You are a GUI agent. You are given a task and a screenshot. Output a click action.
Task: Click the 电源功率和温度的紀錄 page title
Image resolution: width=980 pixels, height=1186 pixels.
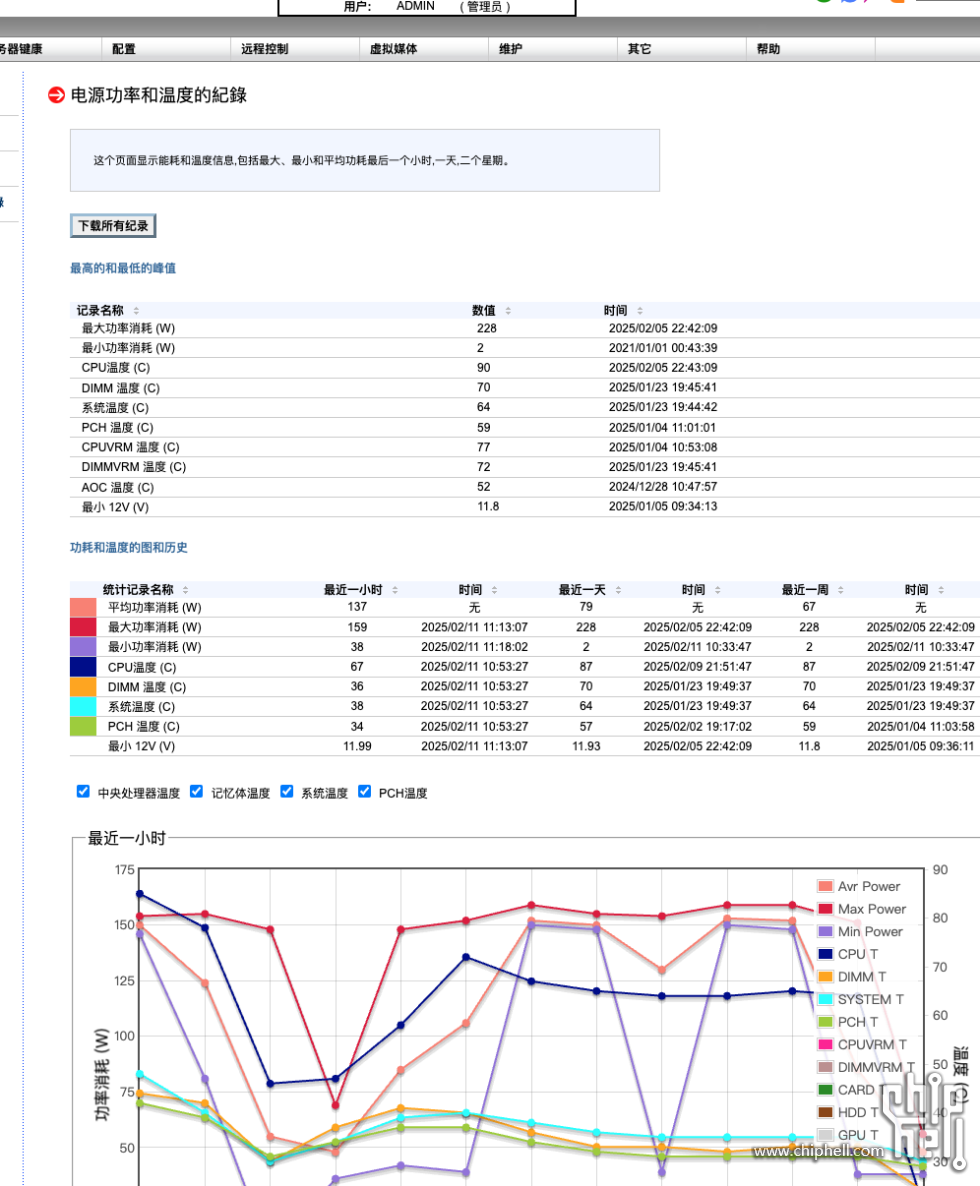click(159, 95)
